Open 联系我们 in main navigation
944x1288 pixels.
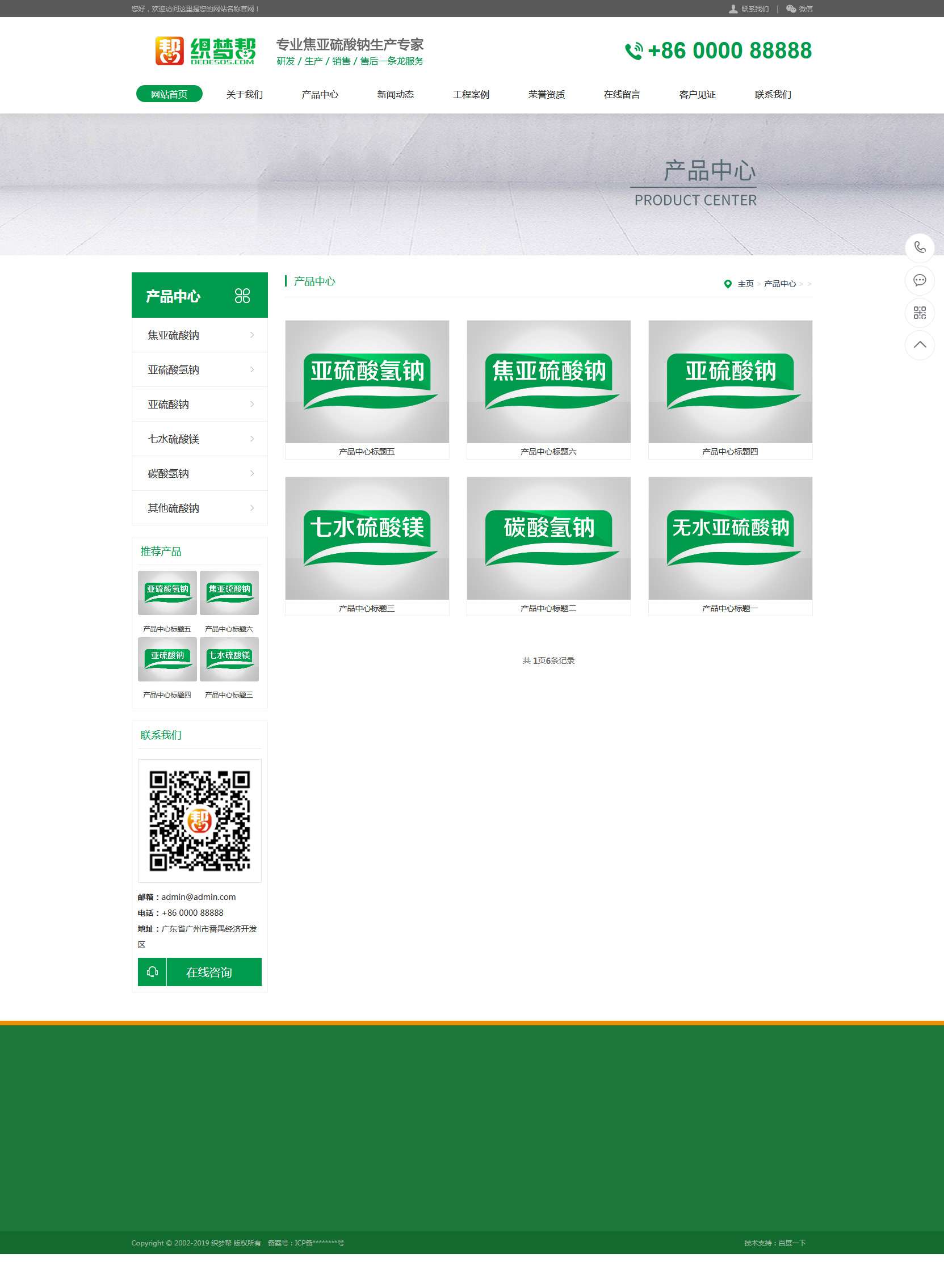pos(773,94)
